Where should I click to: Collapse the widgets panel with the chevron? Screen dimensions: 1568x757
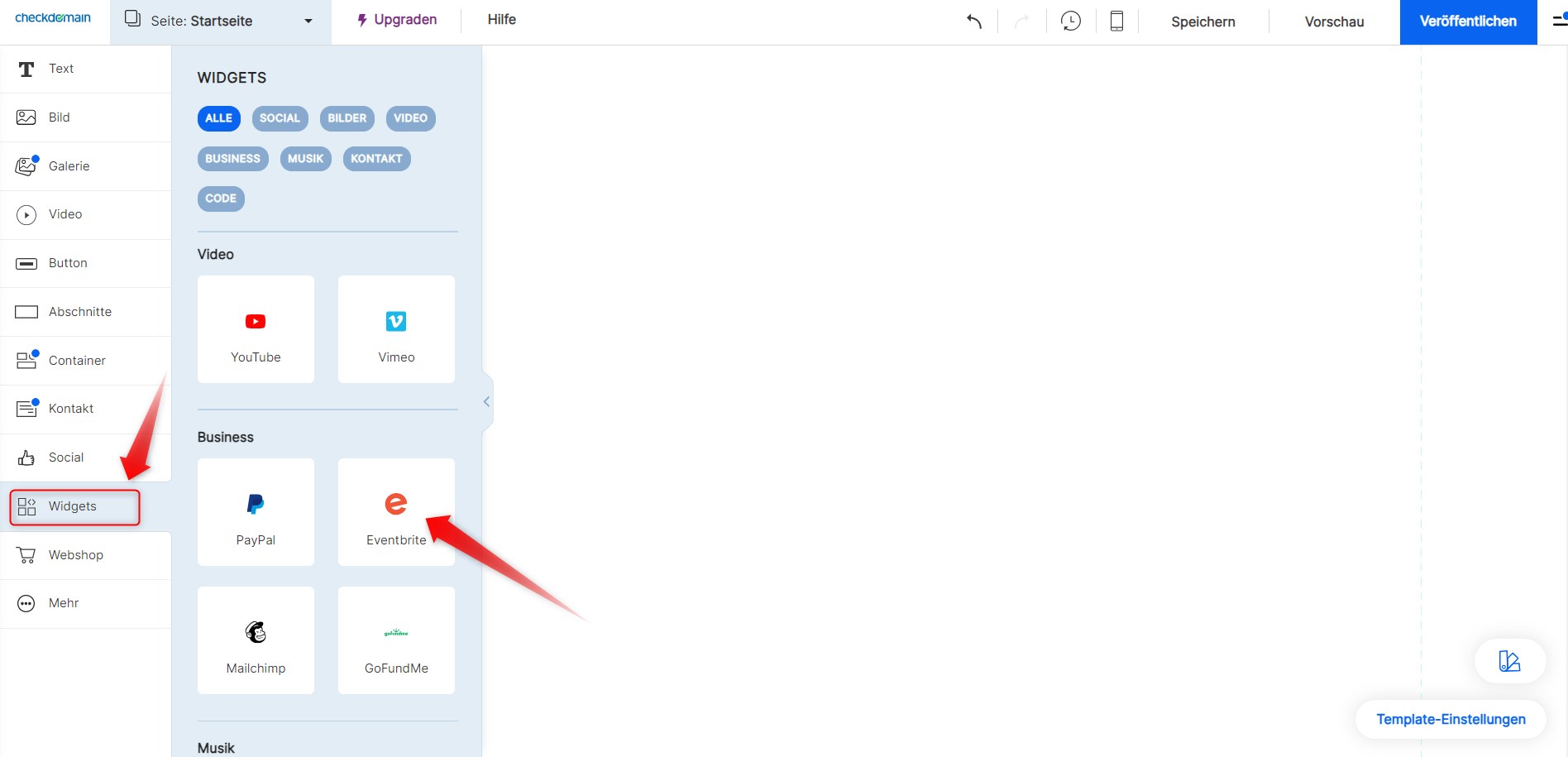point(486,401)
